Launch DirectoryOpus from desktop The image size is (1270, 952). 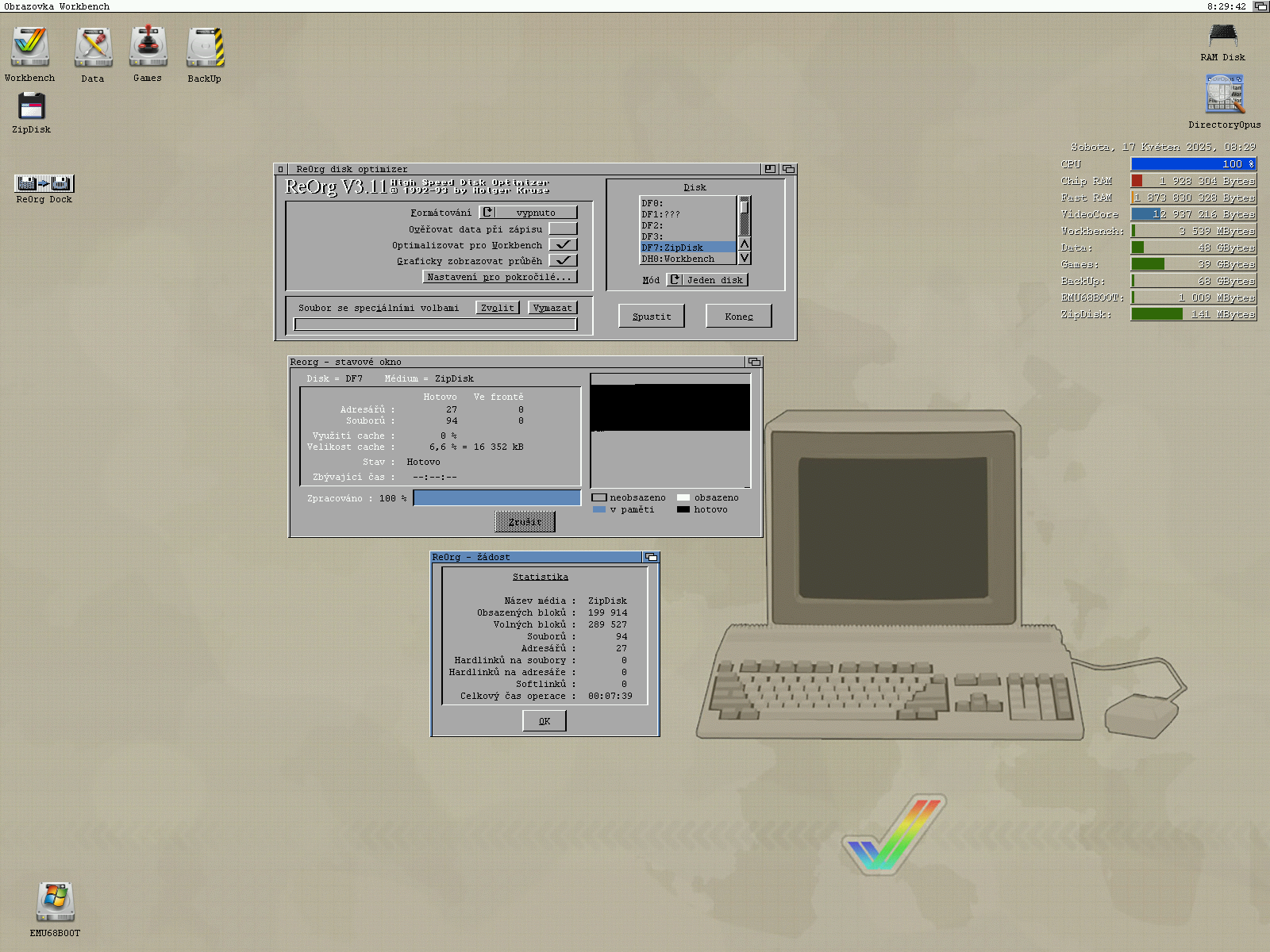(1225, 94)
